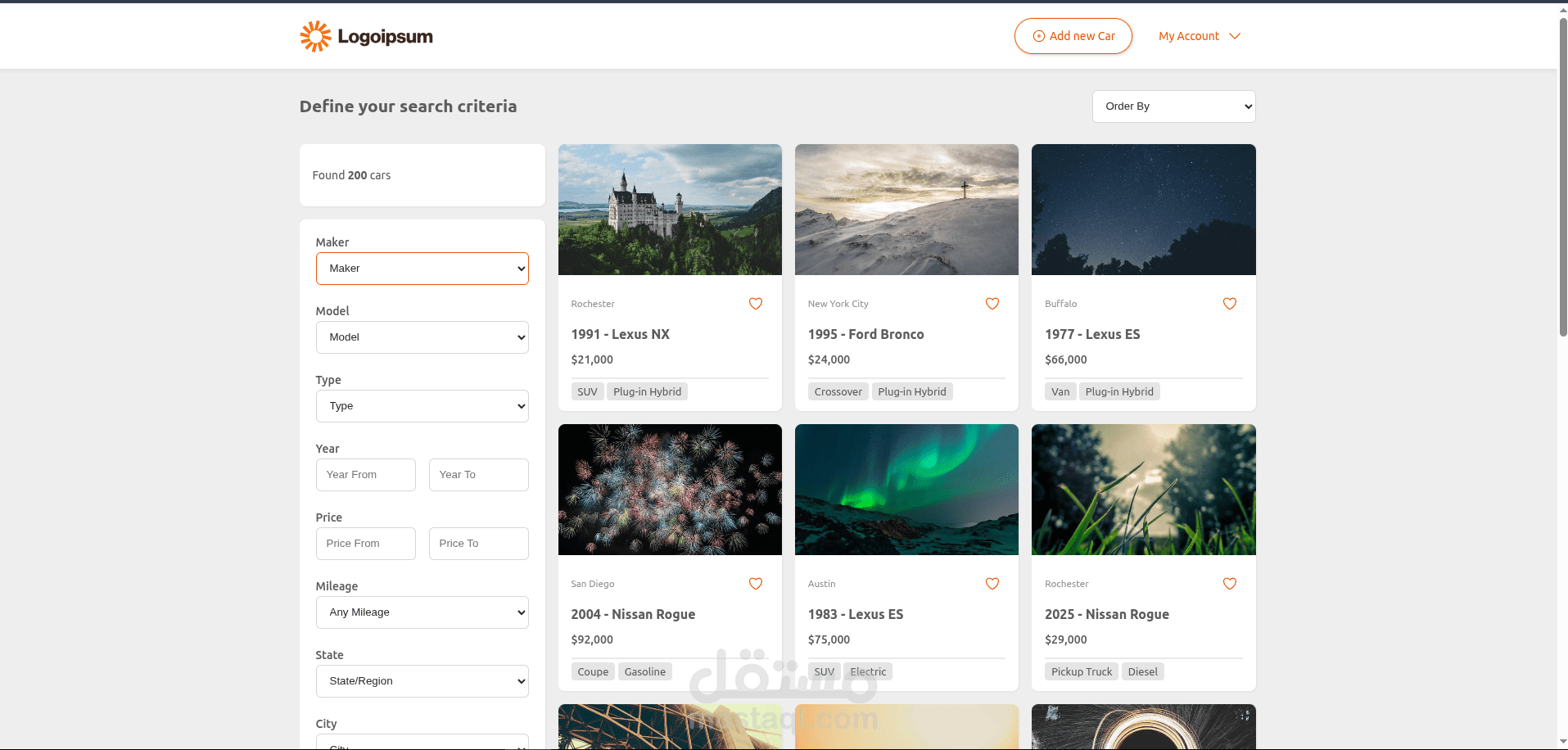The width and height of the screenshot is (1568, 750).
Task: Favorite the 2004 Nissan Rogue heart icon
Action: click(756, 584)
